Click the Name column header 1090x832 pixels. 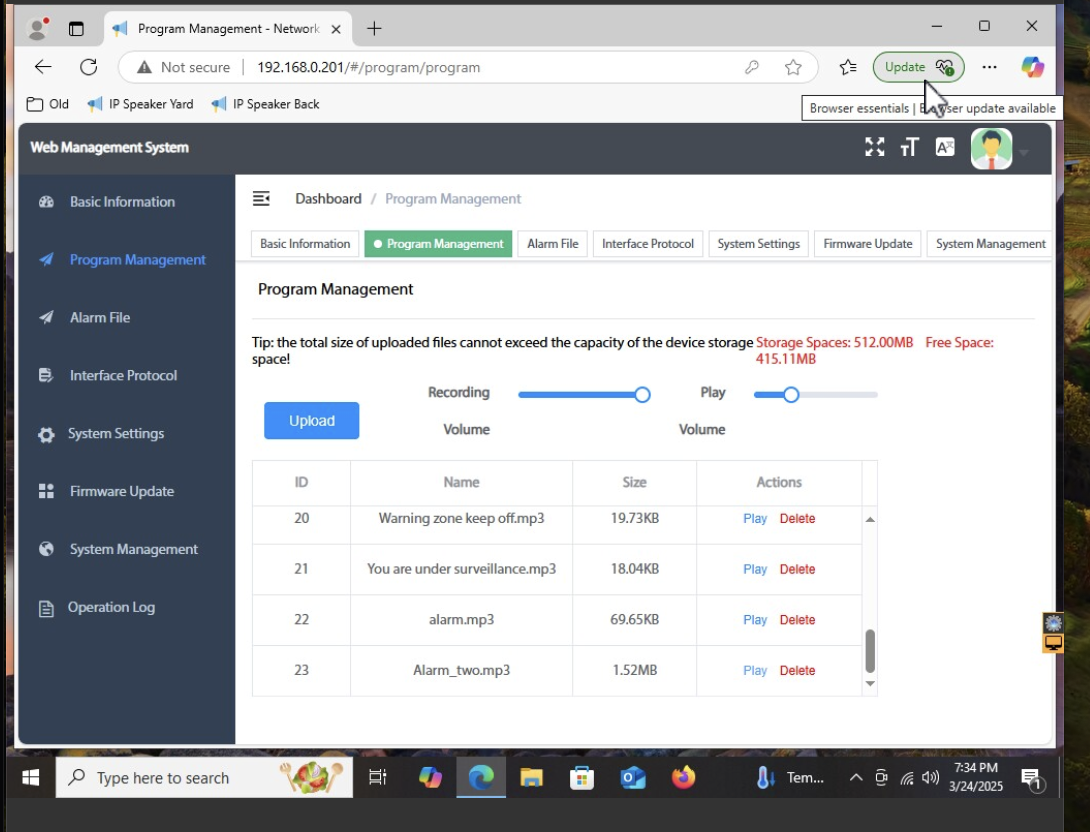(462, 482)
